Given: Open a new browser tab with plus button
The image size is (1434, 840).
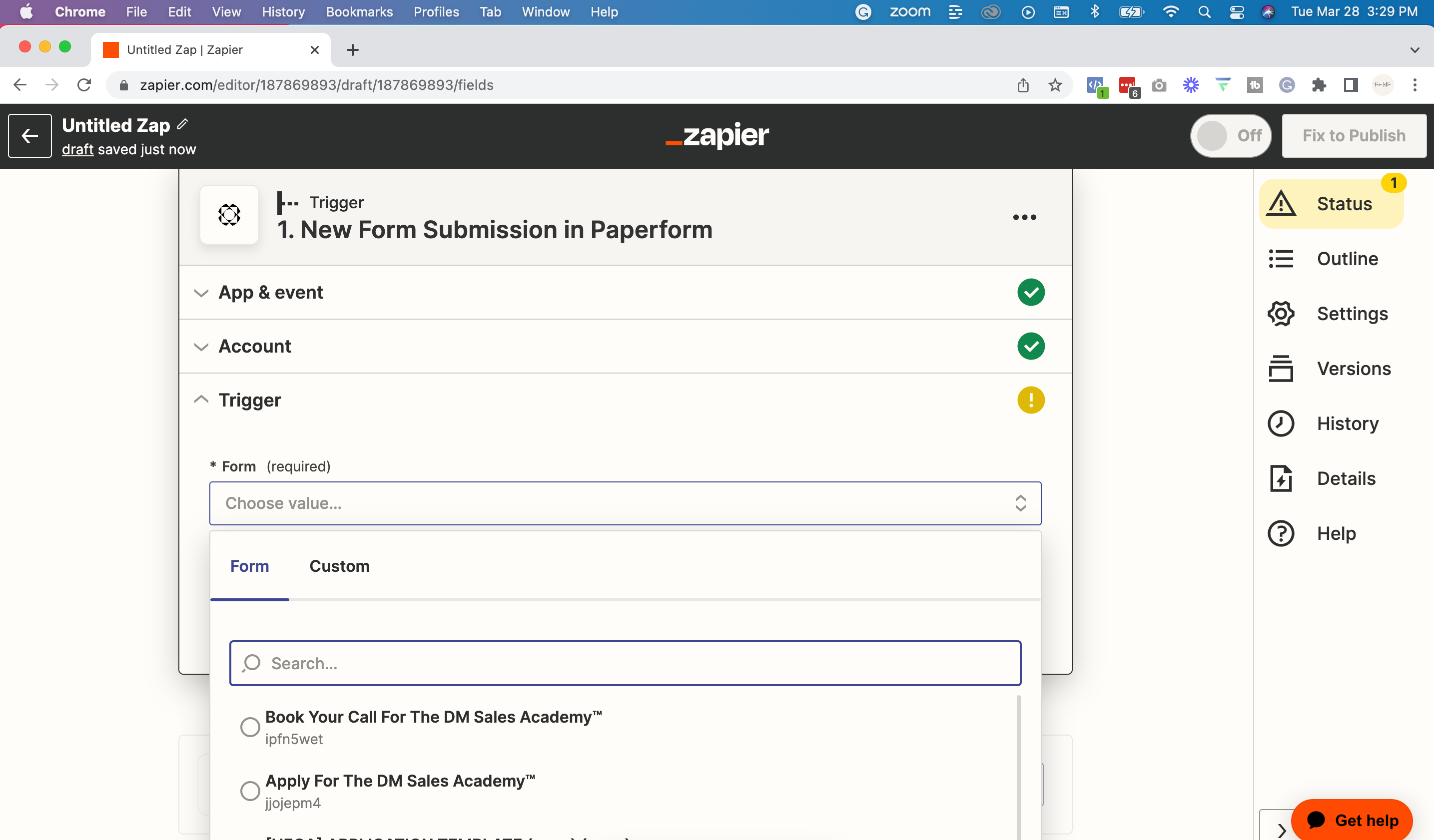Looking at the screenshot, I should (352, 50).
